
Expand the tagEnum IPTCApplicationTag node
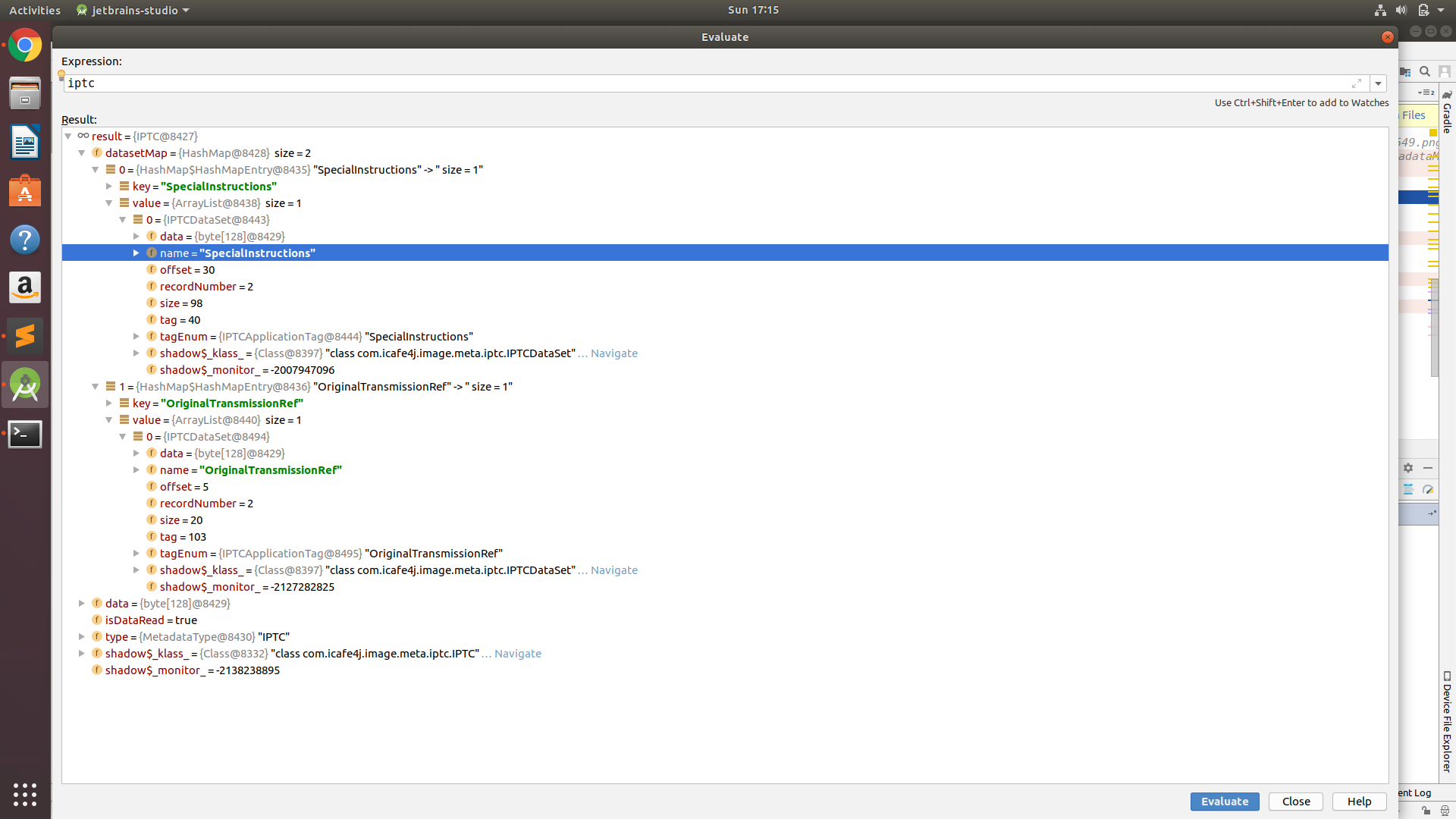coord(136,336)
